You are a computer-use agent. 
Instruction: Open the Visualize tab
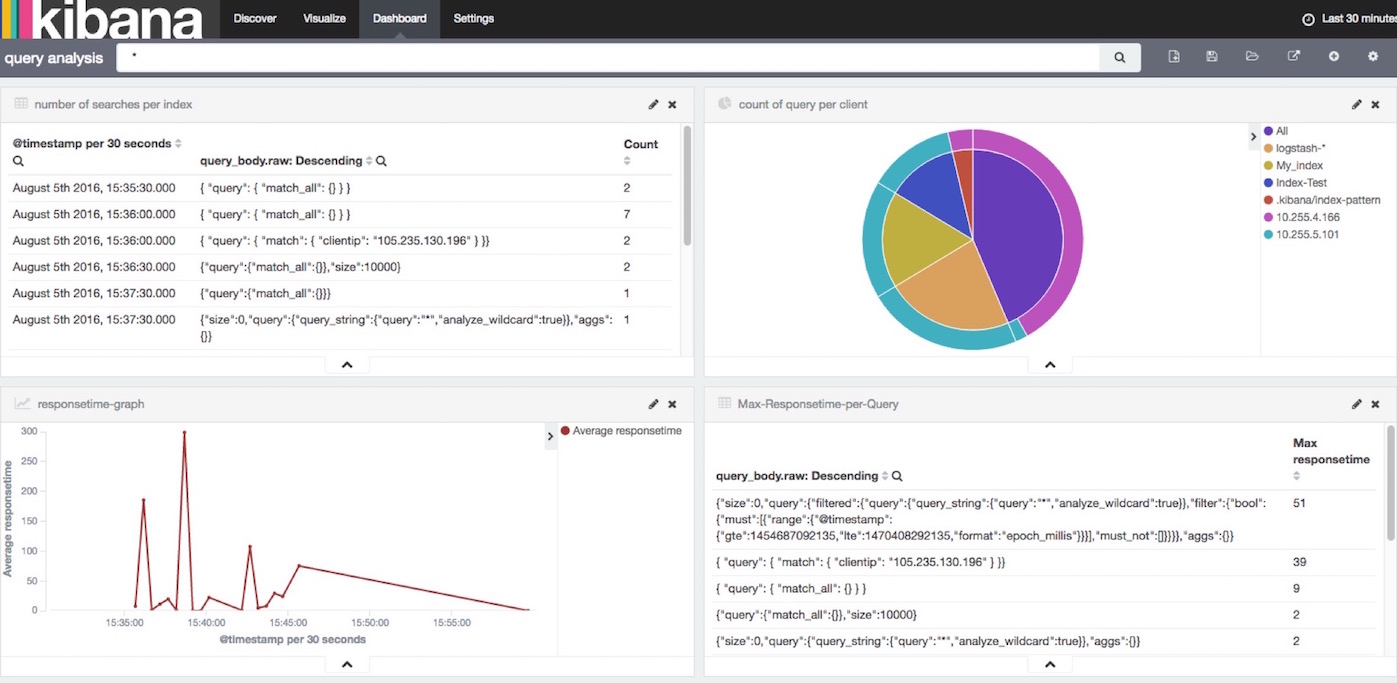(324, 18)
